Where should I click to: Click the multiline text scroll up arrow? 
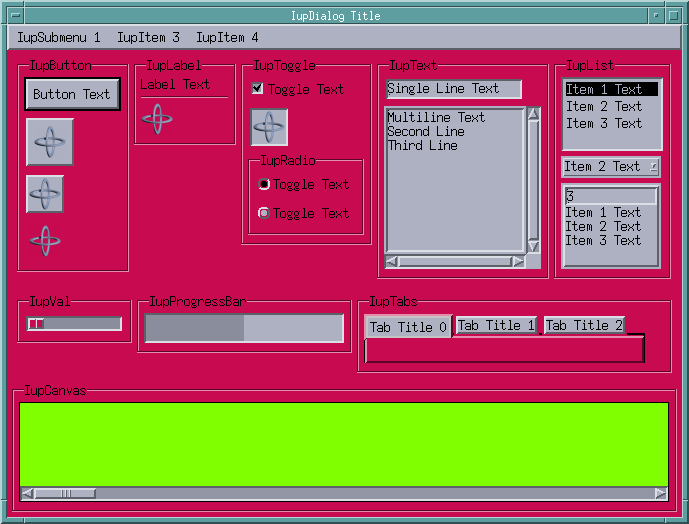coord(533,114)
